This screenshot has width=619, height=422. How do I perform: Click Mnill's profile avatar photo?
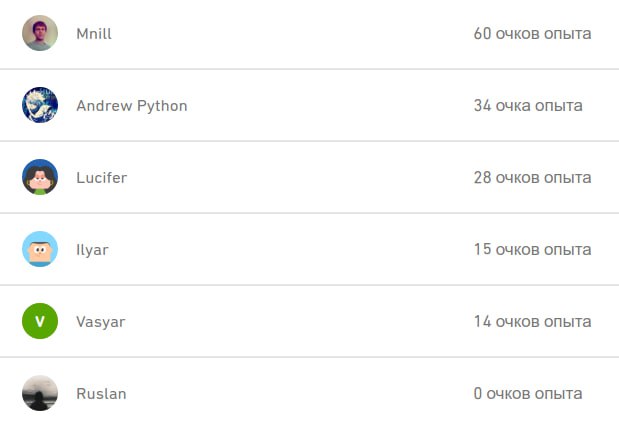pyautogui.click(x=40, y=33)
